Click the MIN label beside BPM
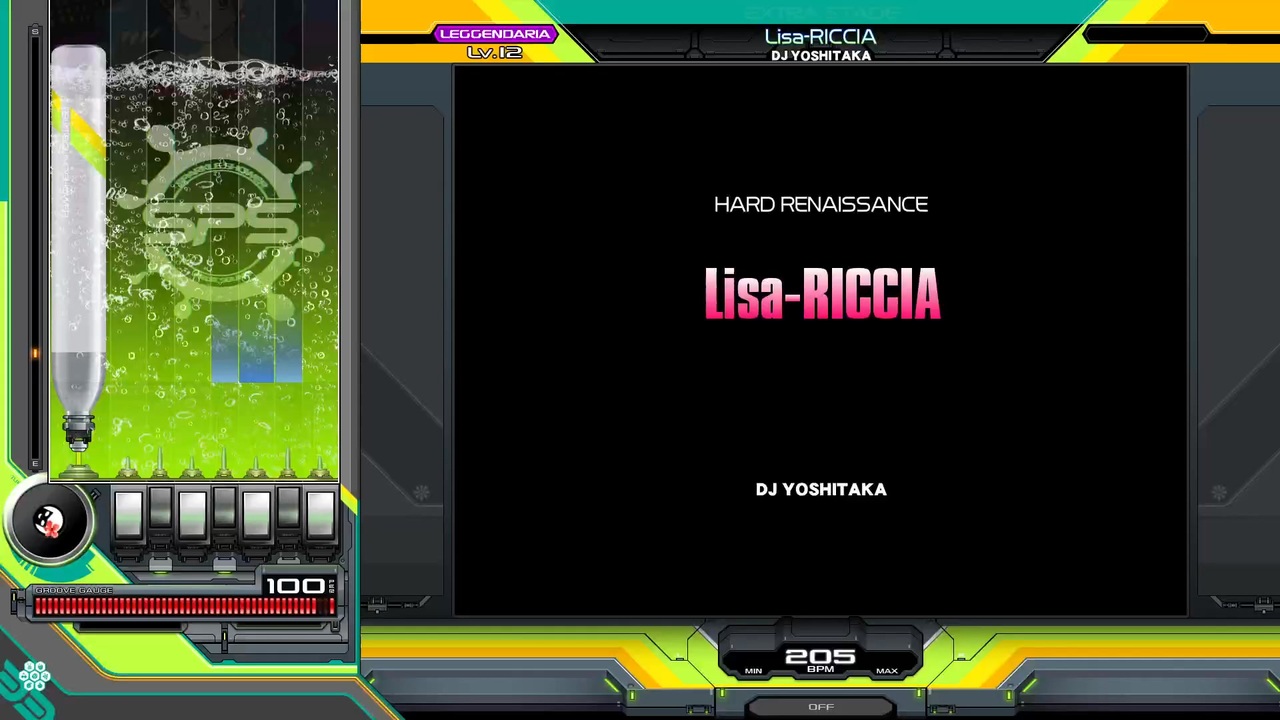The height and width of the screenshot is (720, 1280). [754, 671]
